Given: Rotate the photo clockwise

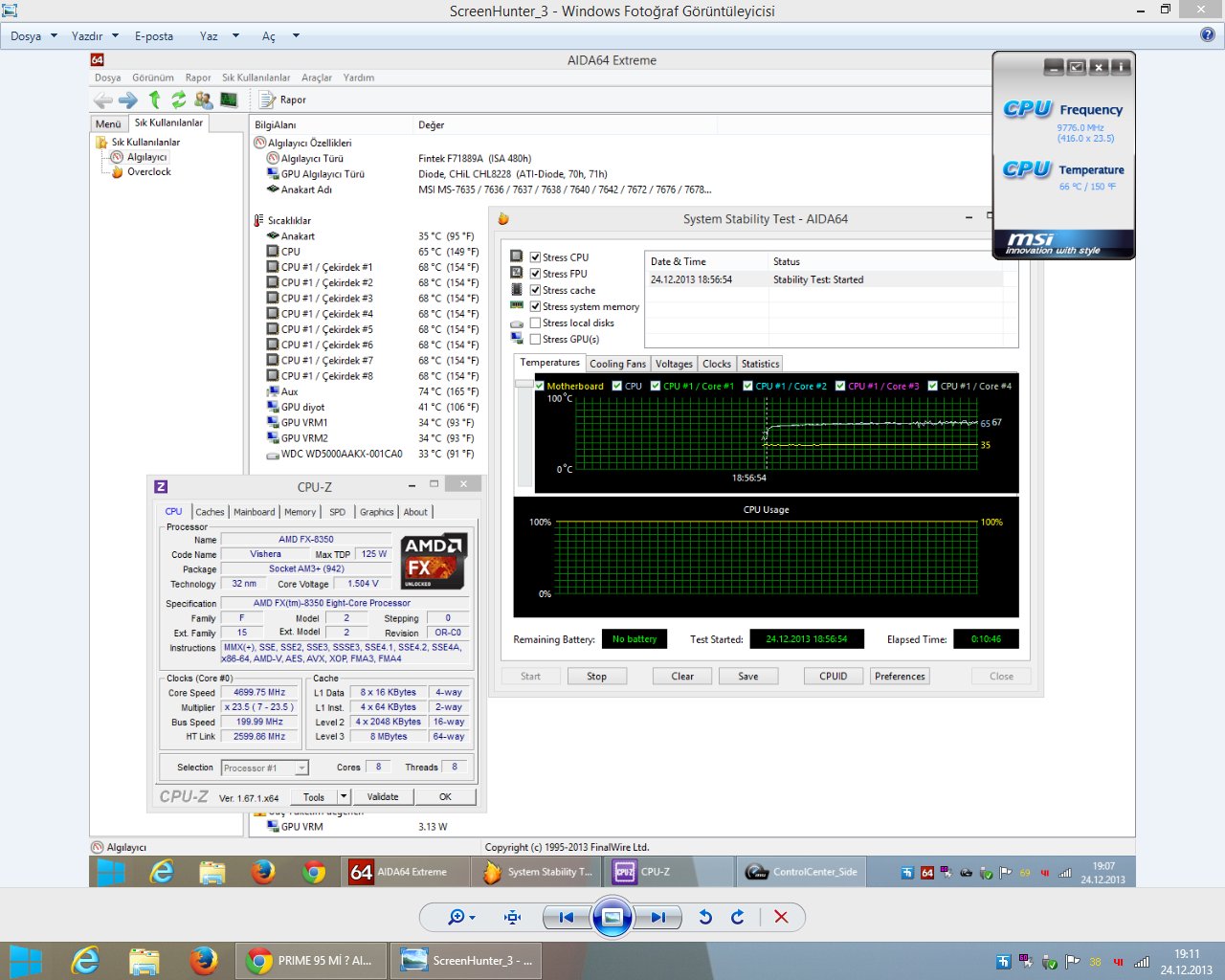Looking at the screenshot, I should click(738, 917).
